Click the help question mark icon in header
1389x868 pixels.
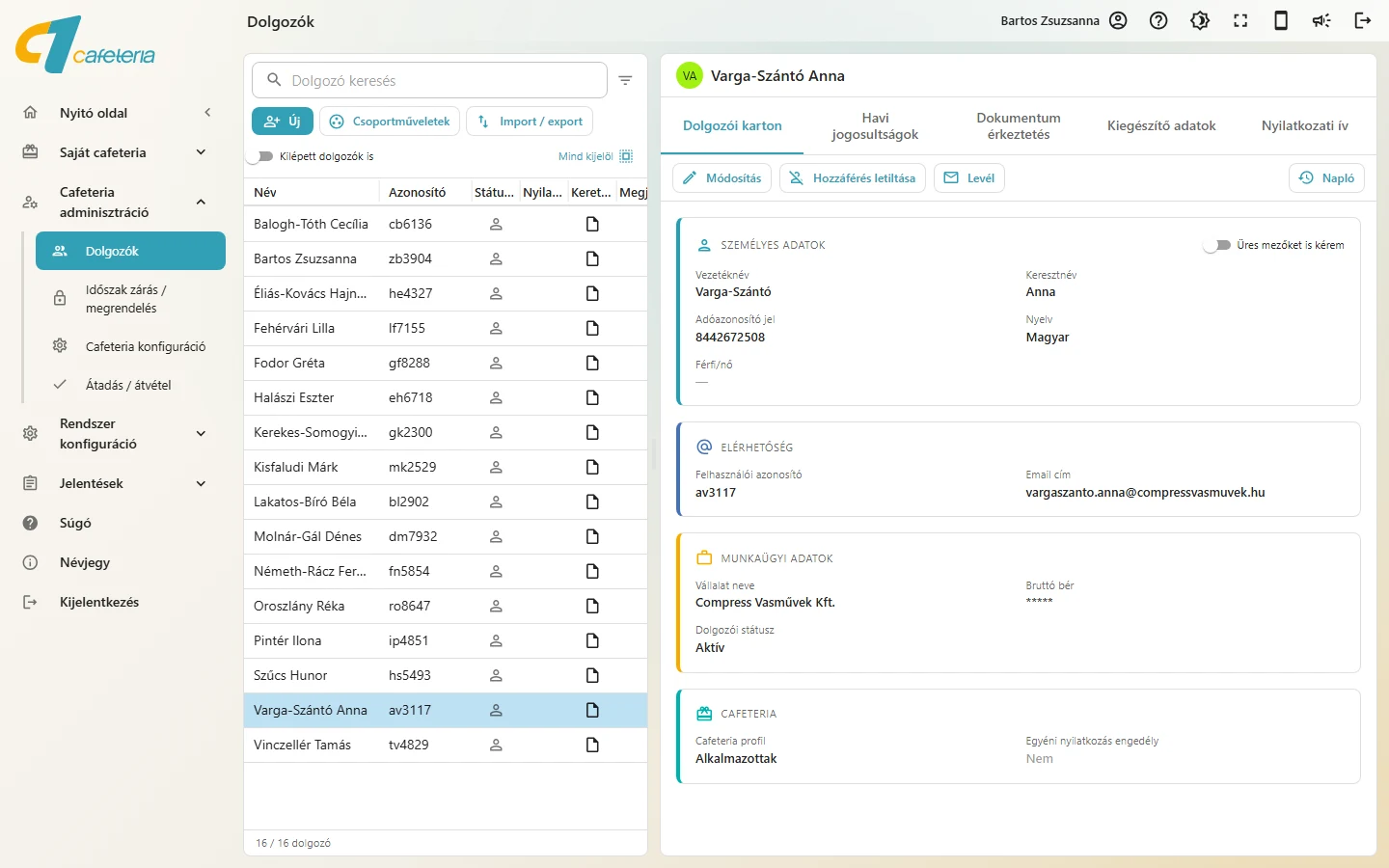tap(1158, 20)
